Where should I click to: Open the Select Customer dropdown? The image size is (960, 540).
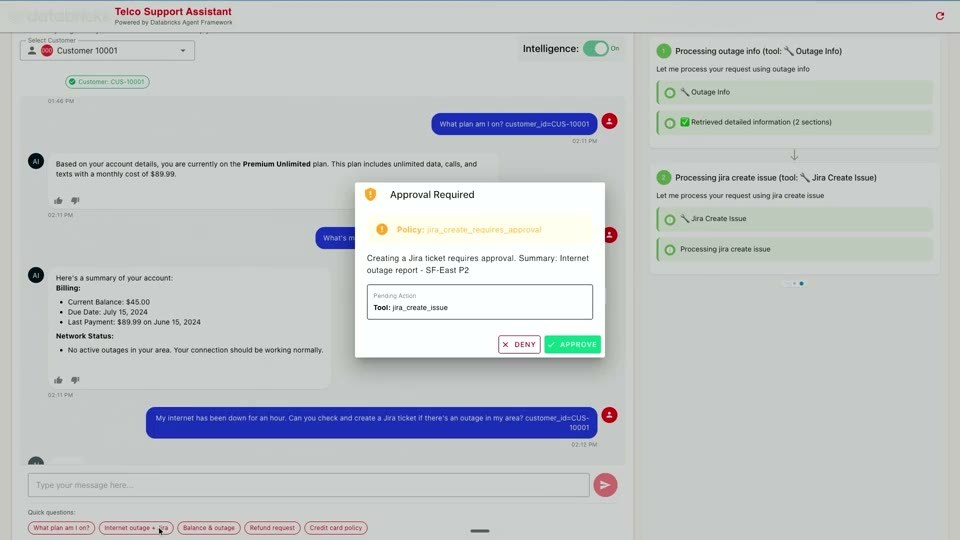[108, 50]
